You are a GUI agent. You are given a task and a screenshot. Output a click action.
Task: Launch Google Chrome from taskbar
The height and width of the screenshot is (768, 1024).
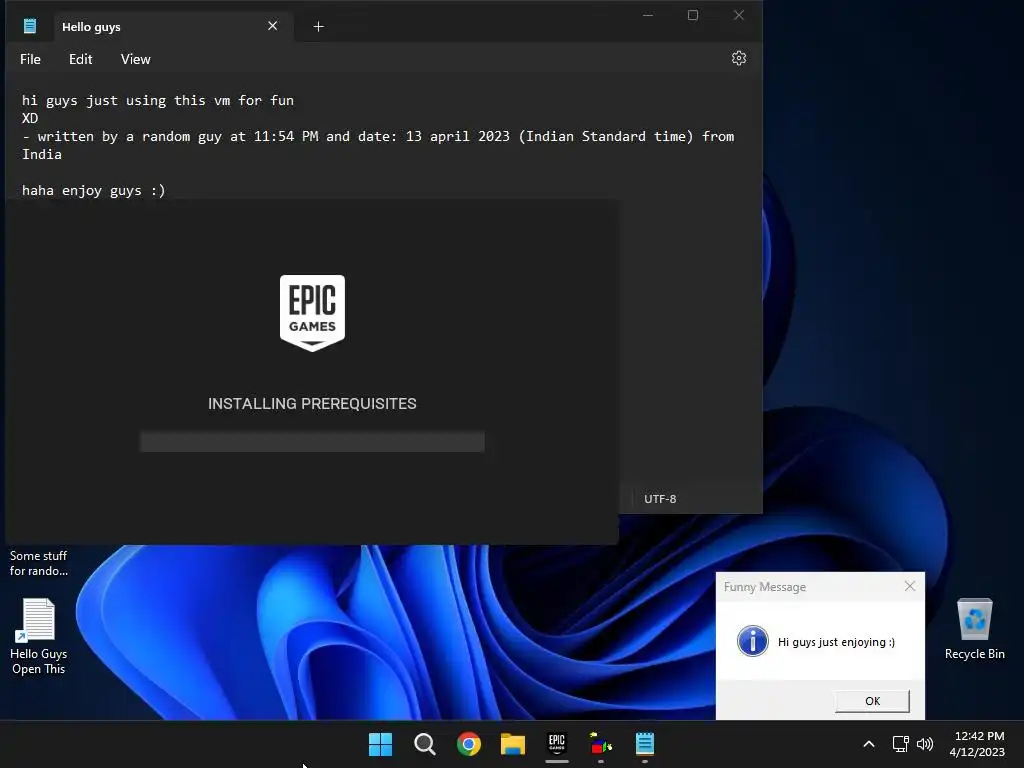468,744
